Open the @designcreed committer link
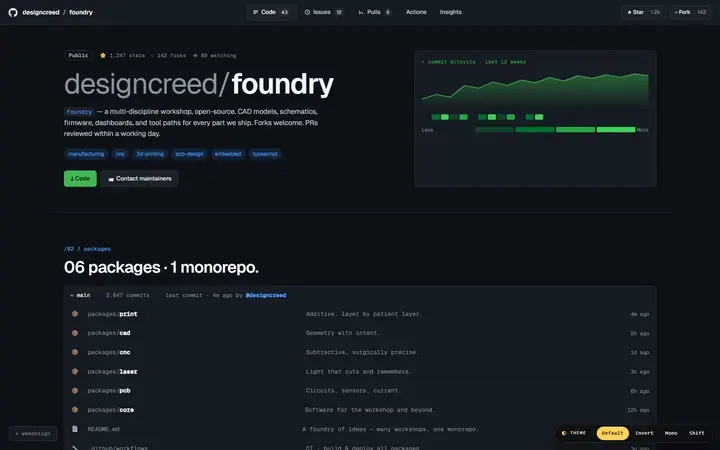This screenshot has width=720, height=450. pos(266,295)
